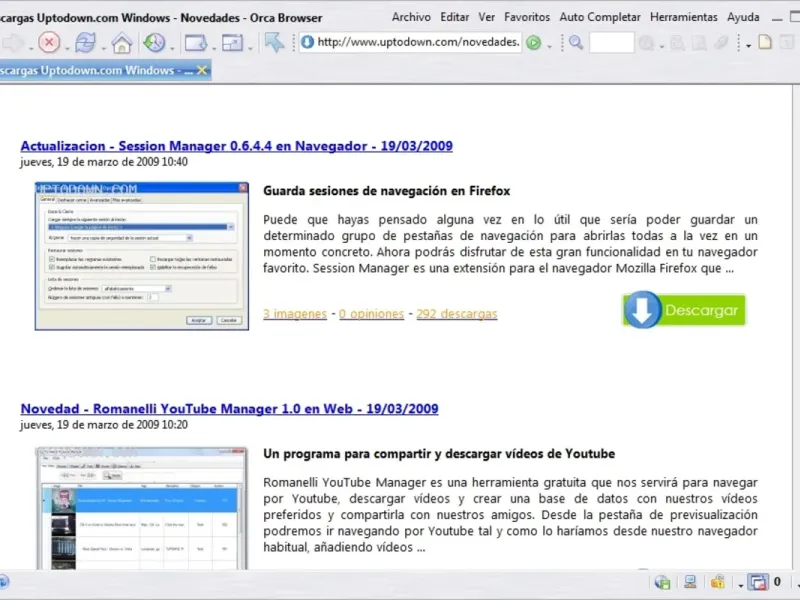This screenshot has width=800, height=600.
Task: Open the Favoritos menu
Action: pyautogui.click(x=527, y=17)
